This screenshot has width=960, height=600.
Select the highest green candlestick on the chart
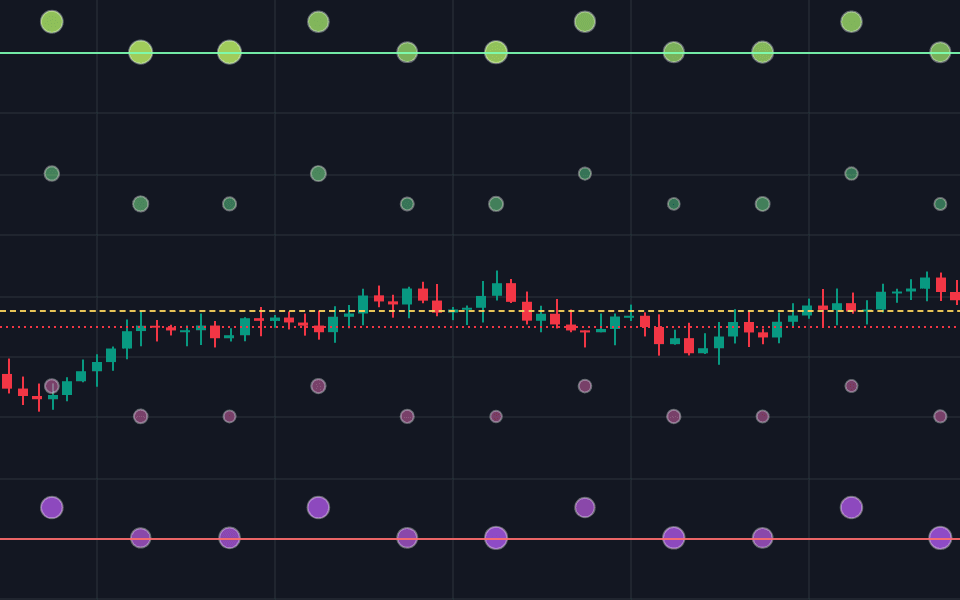[497, 286]
